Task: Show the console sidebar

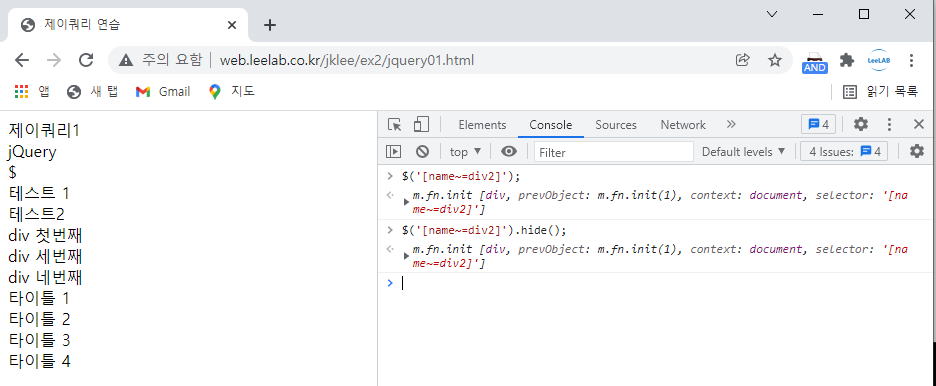Action: [393, 152]
